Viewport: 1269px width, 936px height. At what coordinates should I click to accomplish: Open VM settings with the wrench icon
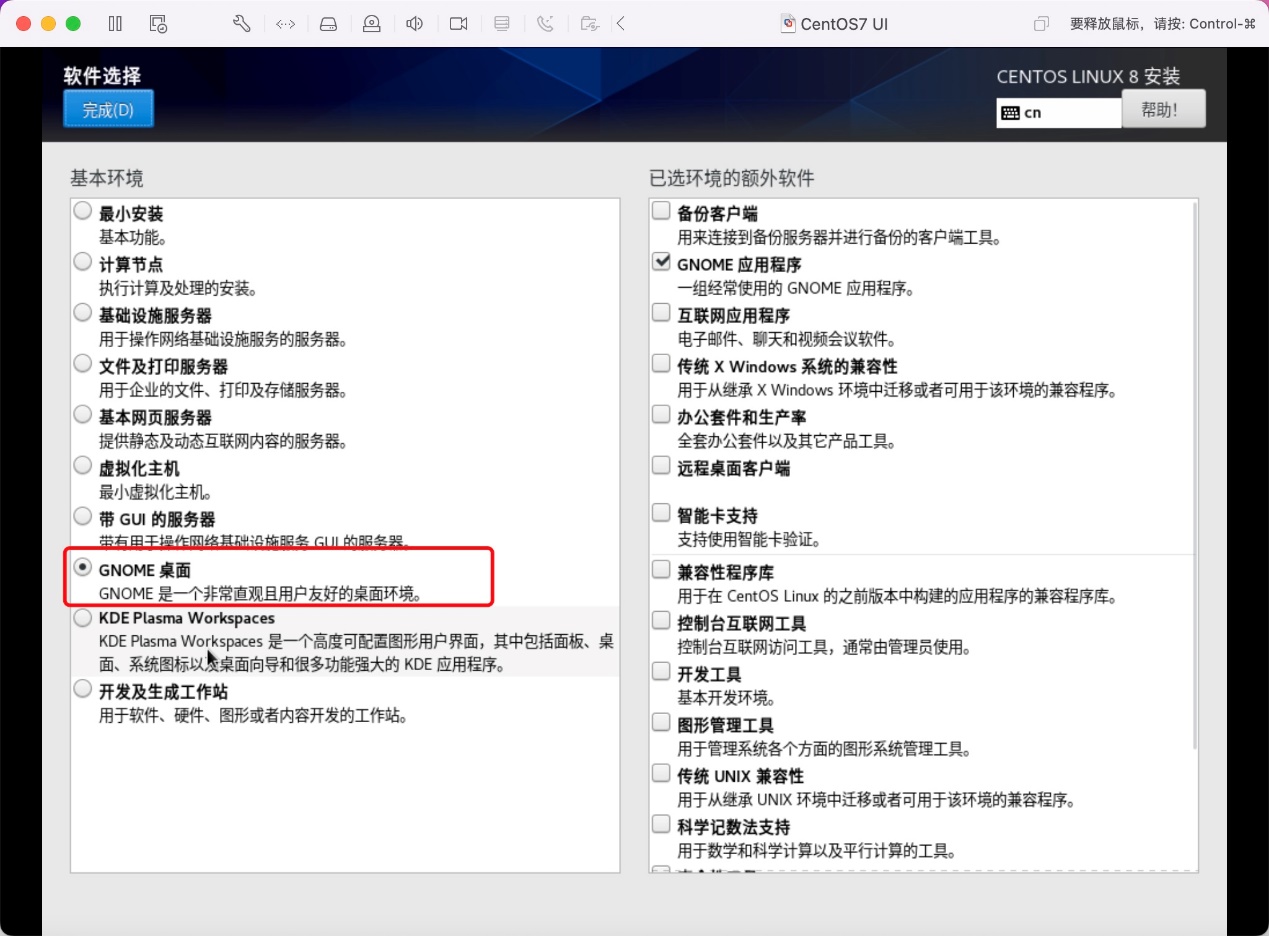click(241, 24)
